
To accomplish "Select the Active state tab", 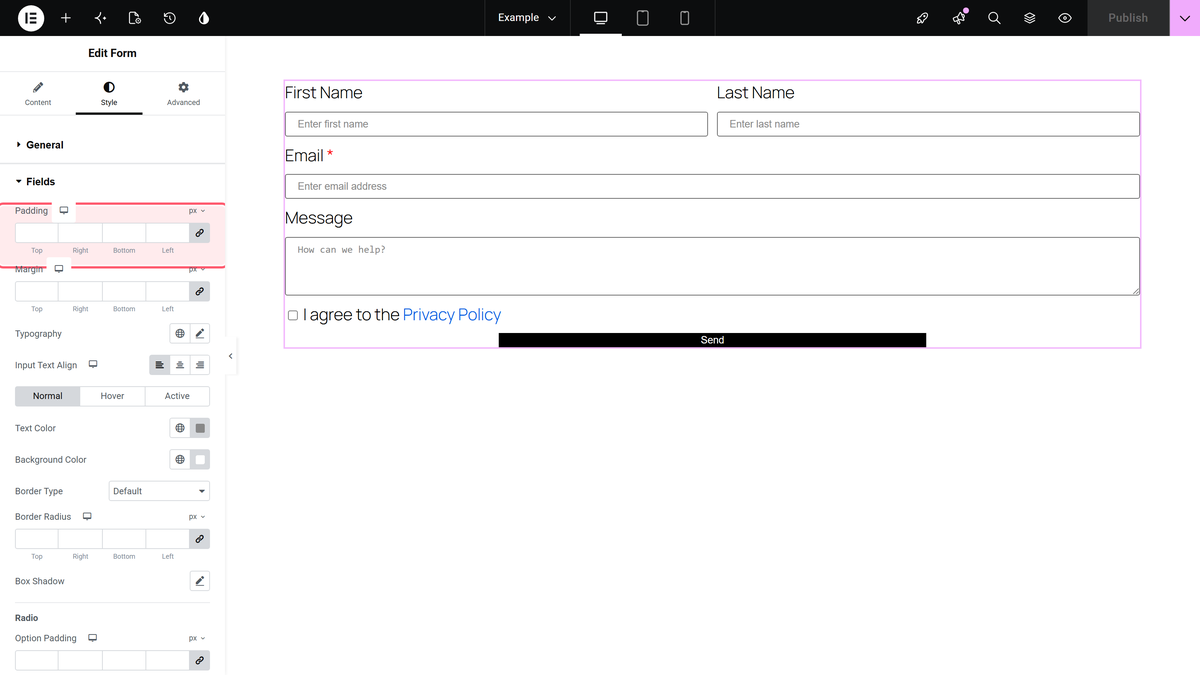I will pyautogui.click(x=177, y=396).
